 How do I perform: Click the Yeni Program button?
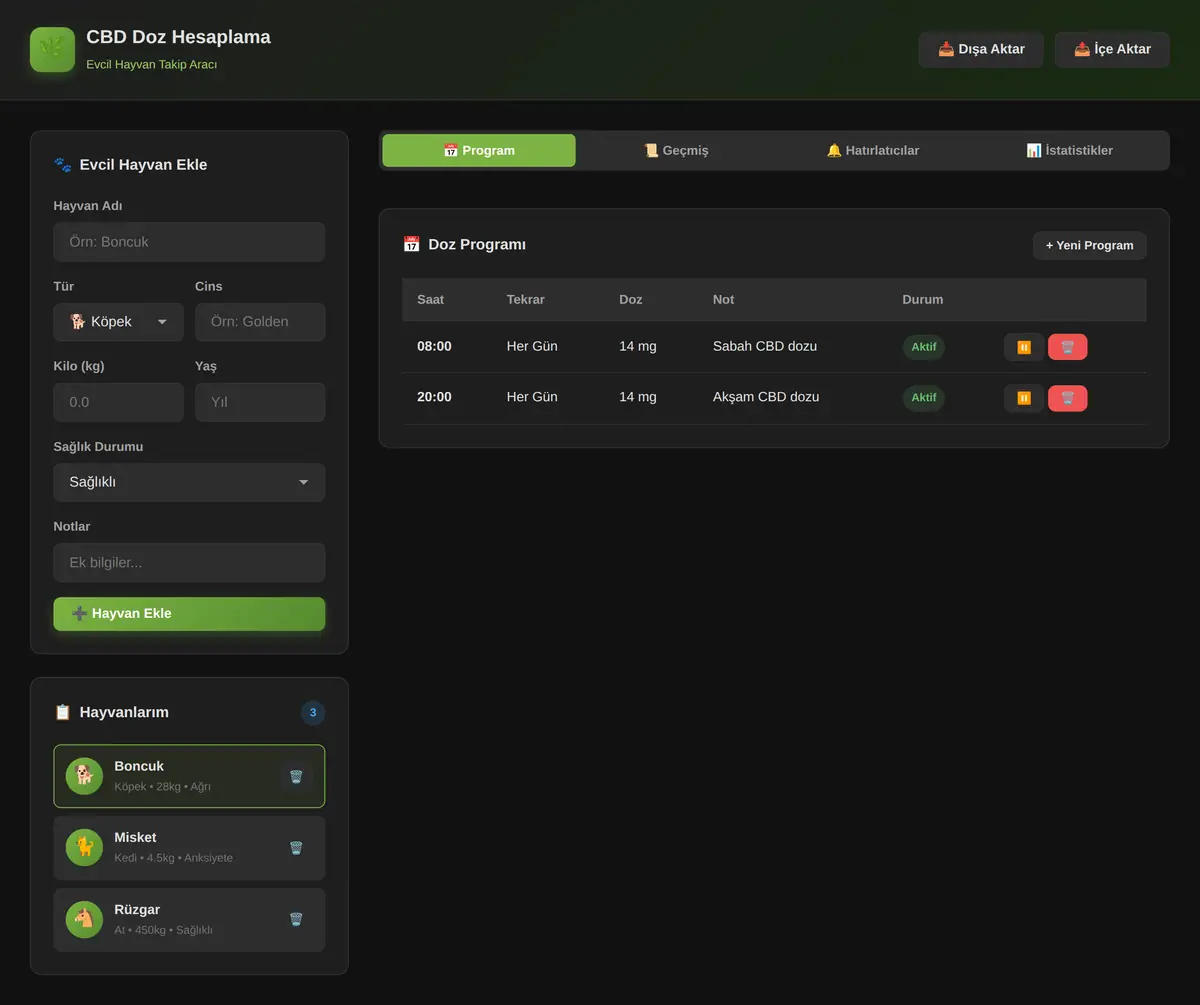coord(1089,245)
